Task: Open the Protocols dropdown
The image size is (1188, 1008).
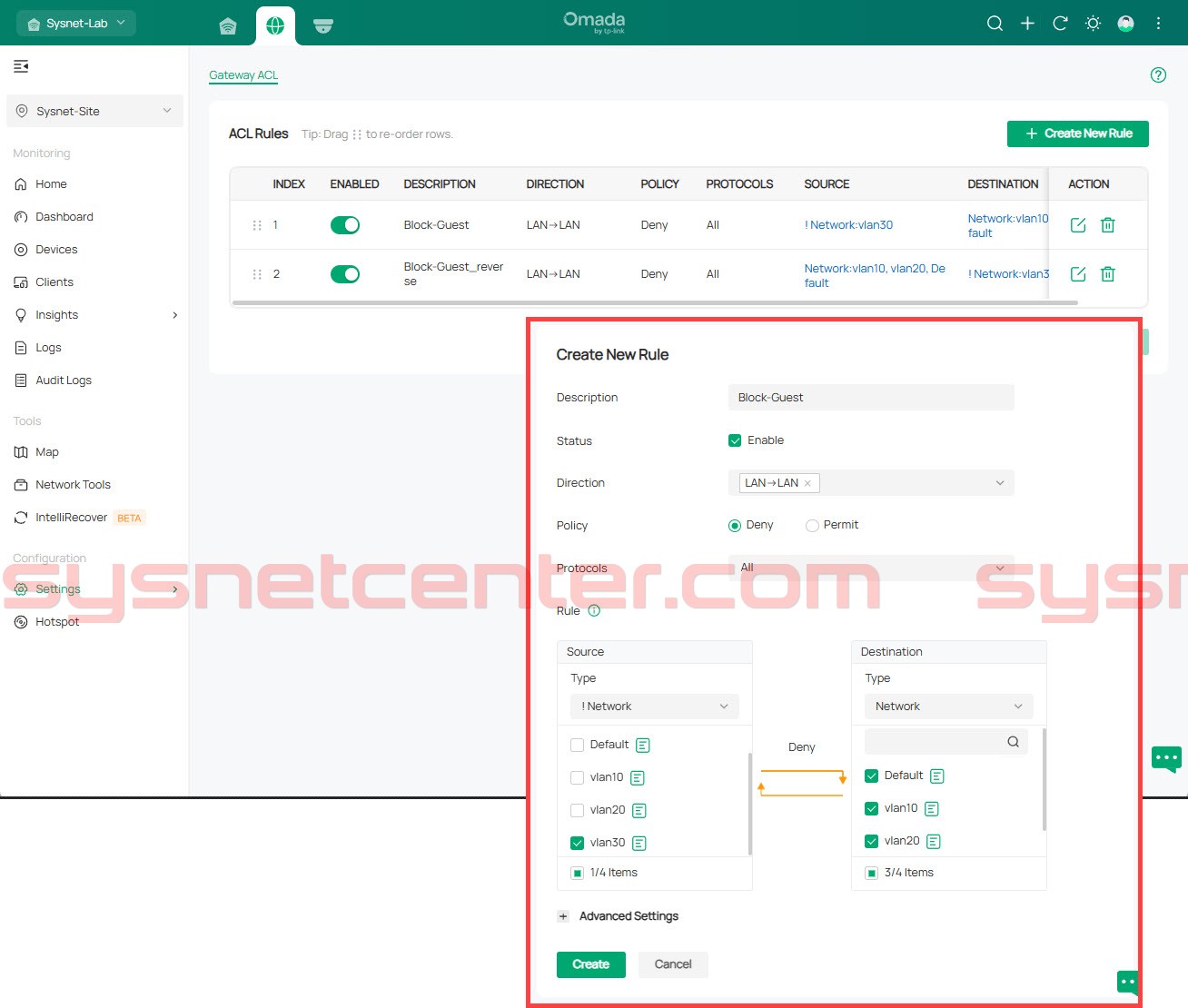Action: pyautogui.click(x=870, y=568)
